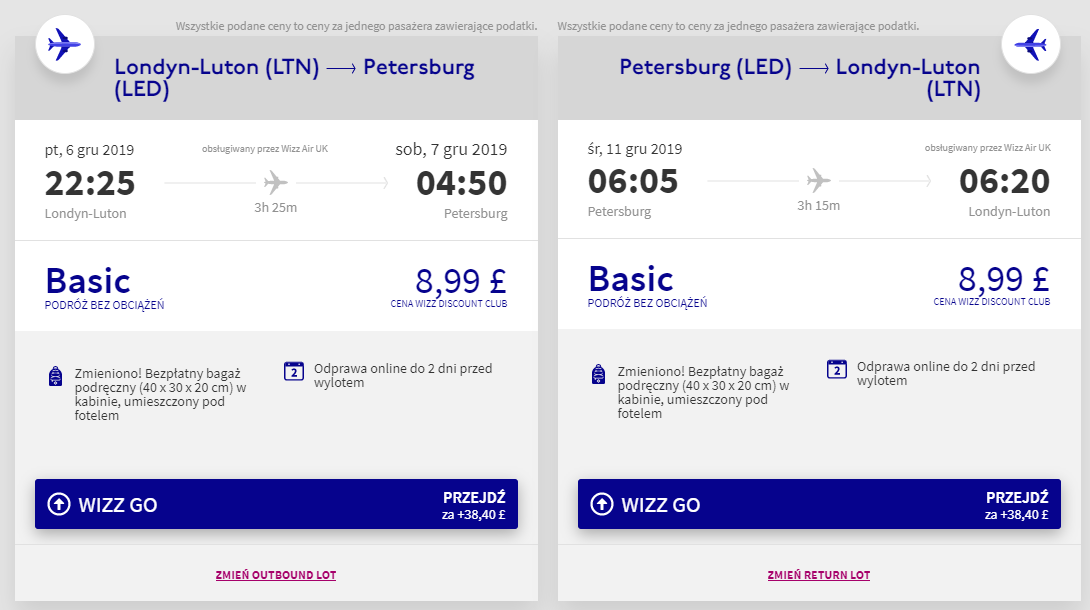Click the backpack baggage icon in outbound card

(x=56, y=376)
